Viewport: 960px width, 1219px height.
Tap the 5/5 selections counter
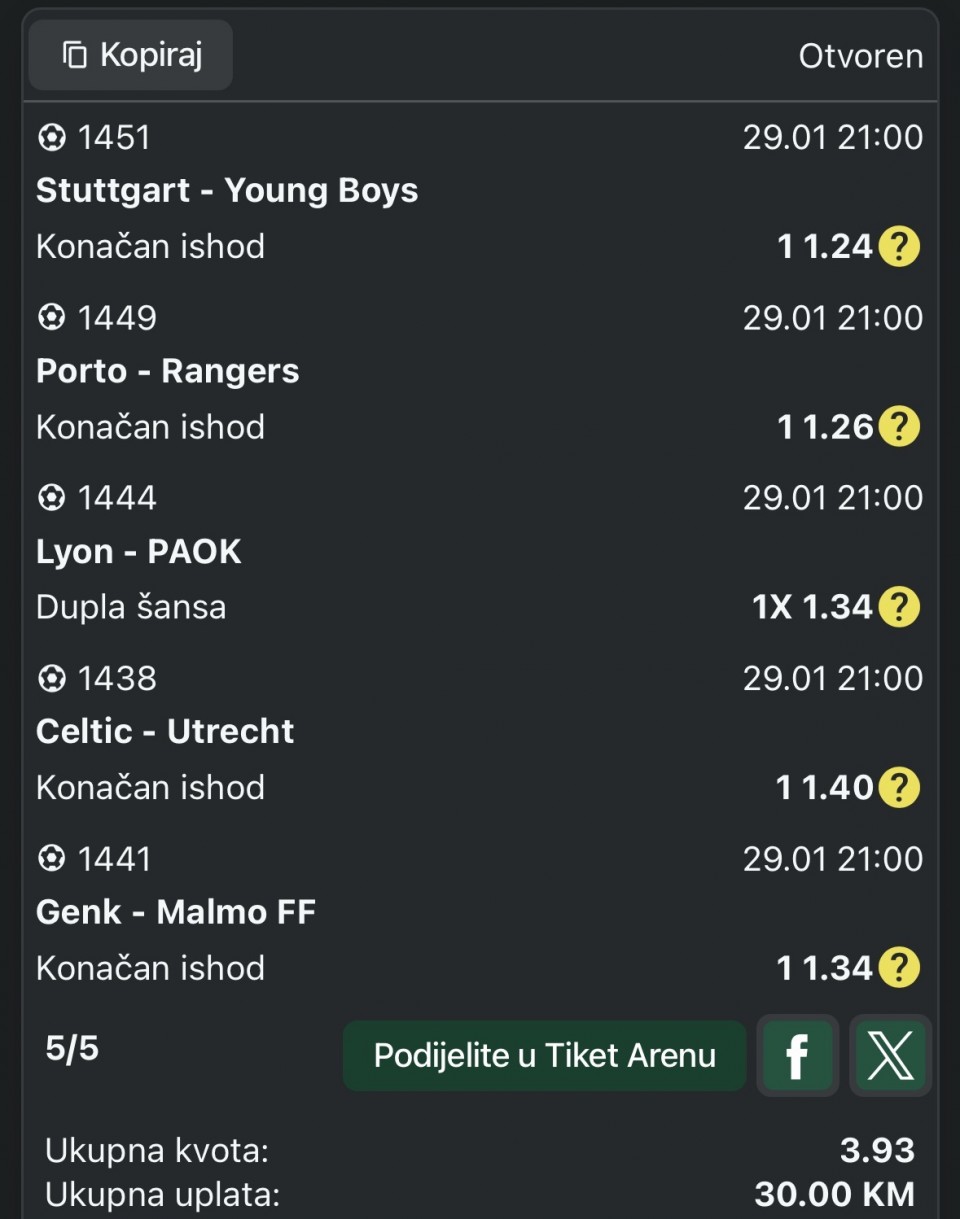pyautogui.click(x=72, y=1049)
